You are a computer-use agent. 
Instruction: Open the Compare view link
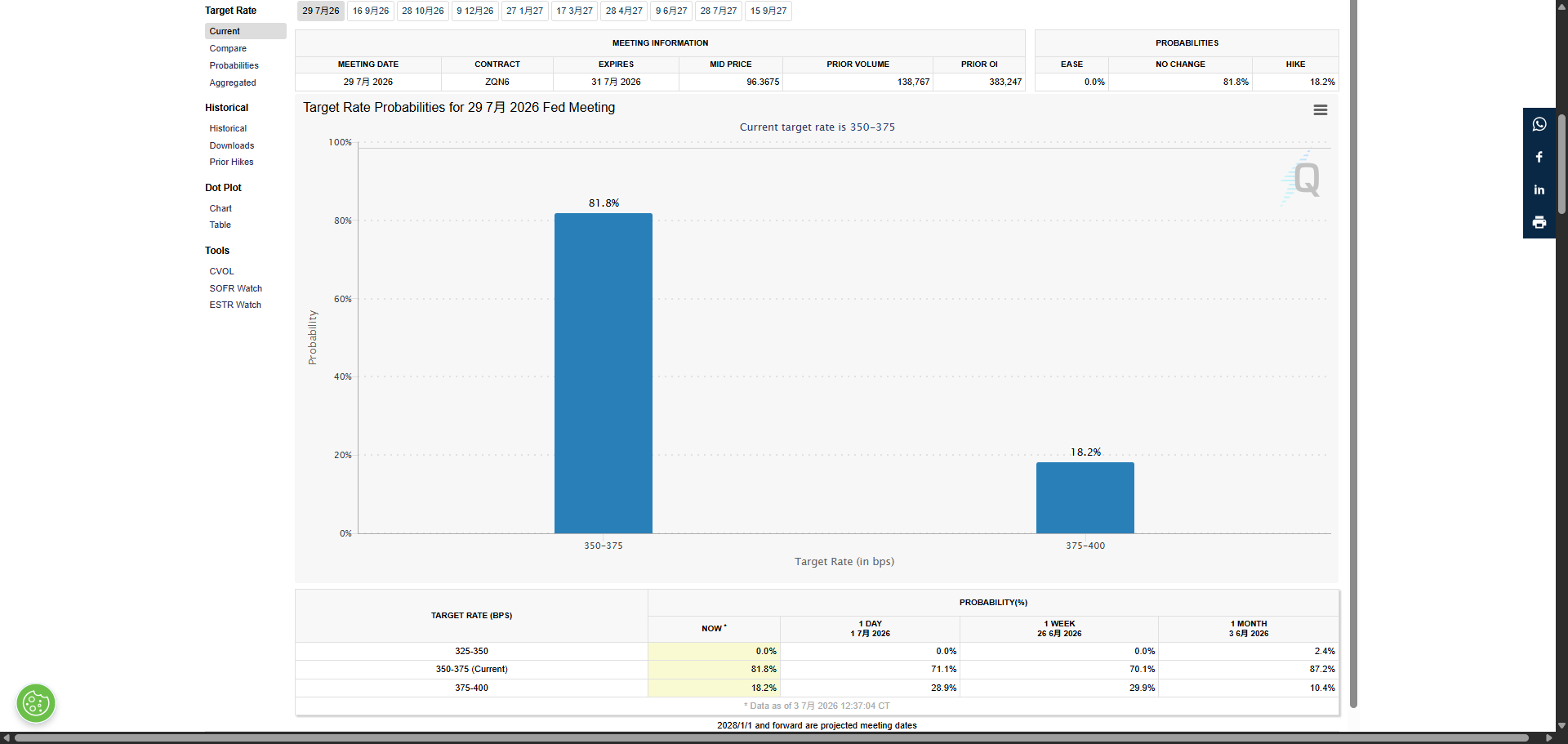click(228, 48)
